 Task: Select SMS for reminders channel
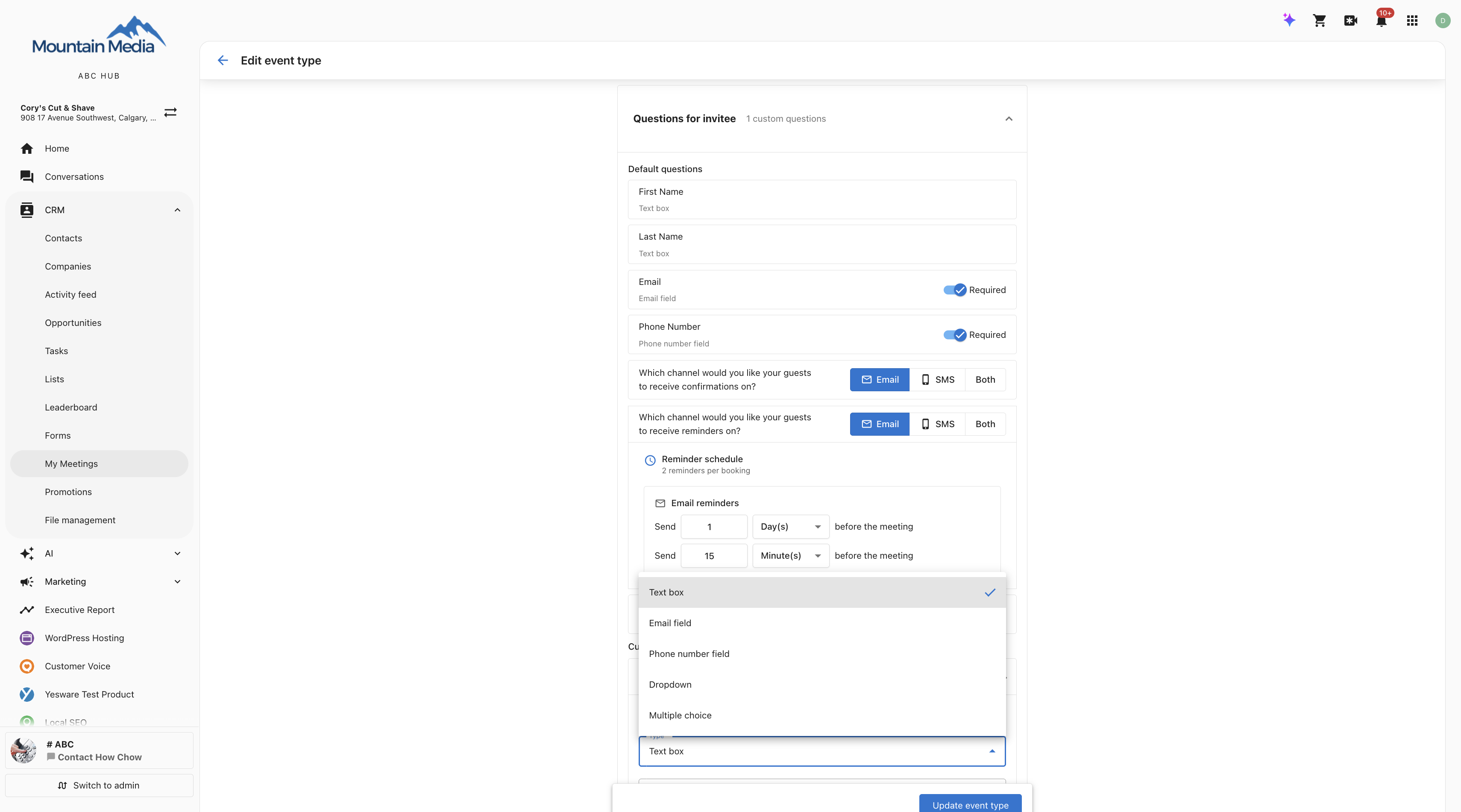(x=938, y=424)
